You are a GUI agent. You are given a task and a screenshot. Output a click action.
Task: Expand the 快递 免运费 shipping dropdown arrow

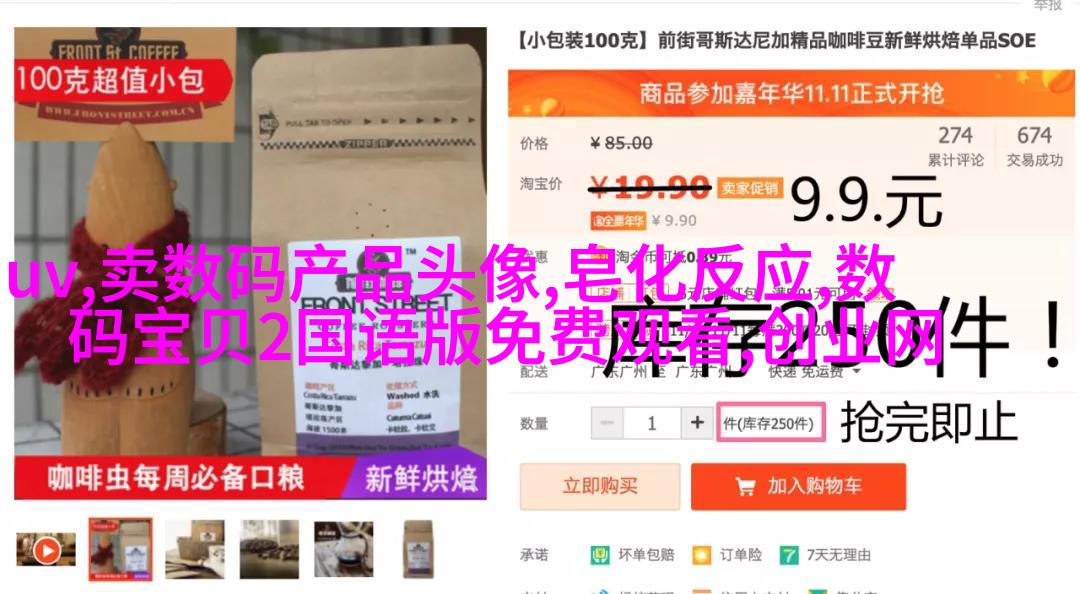pyautogui.click(x=857, y=371)
